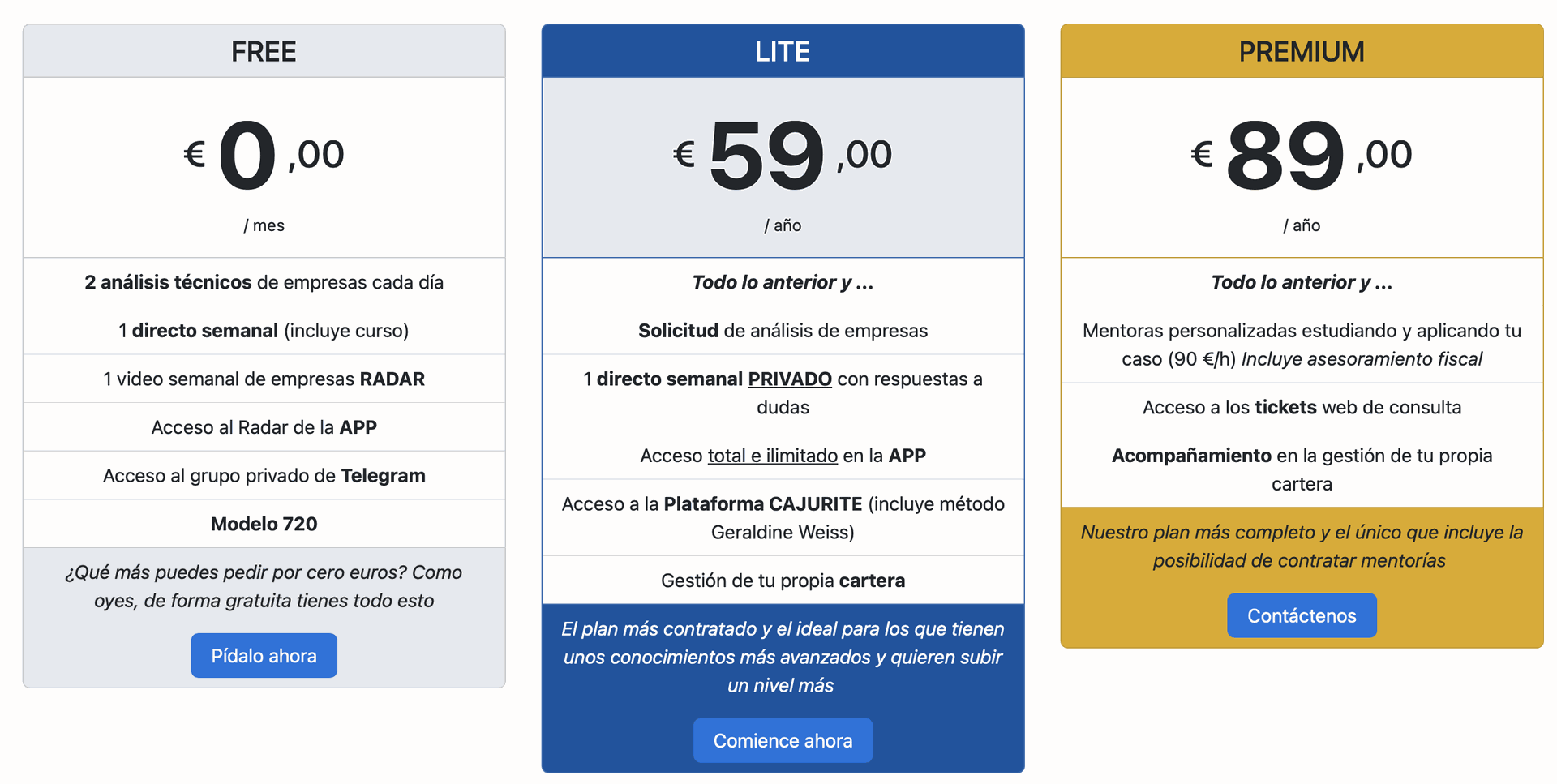
Task: Select the PREMIUM plan header
Action: pos(1301,51)
